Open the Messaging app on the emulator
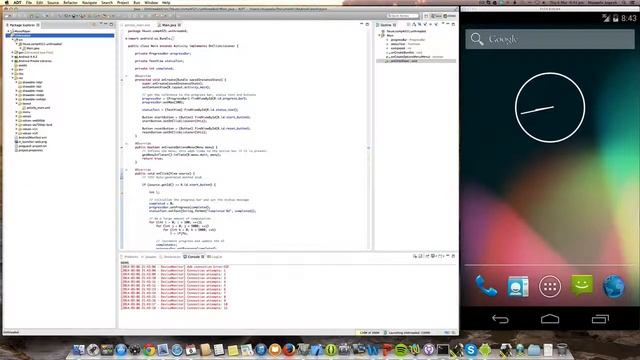This screenshot has width=640, height=360. coord(582,285)
